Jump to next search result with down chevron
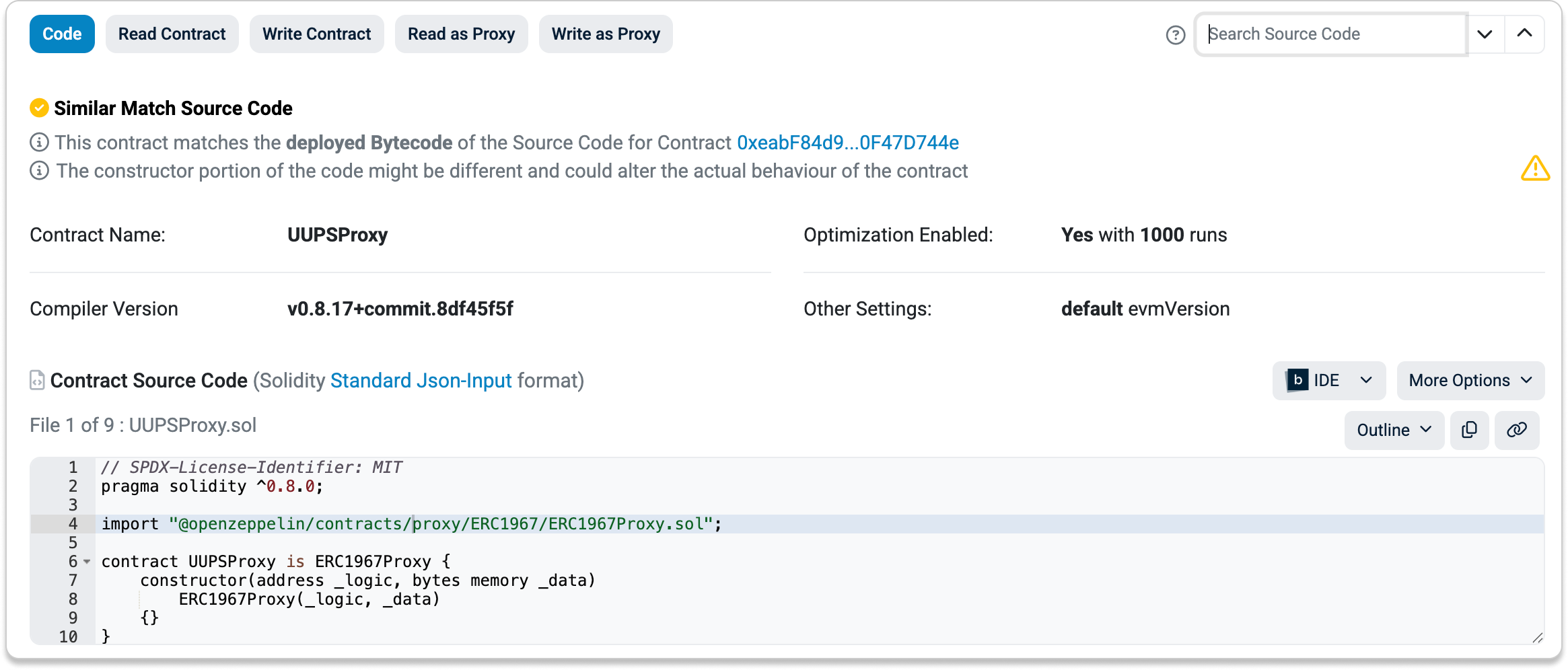This screenshot has height=670, width=1568. (x=1485, y=34)
